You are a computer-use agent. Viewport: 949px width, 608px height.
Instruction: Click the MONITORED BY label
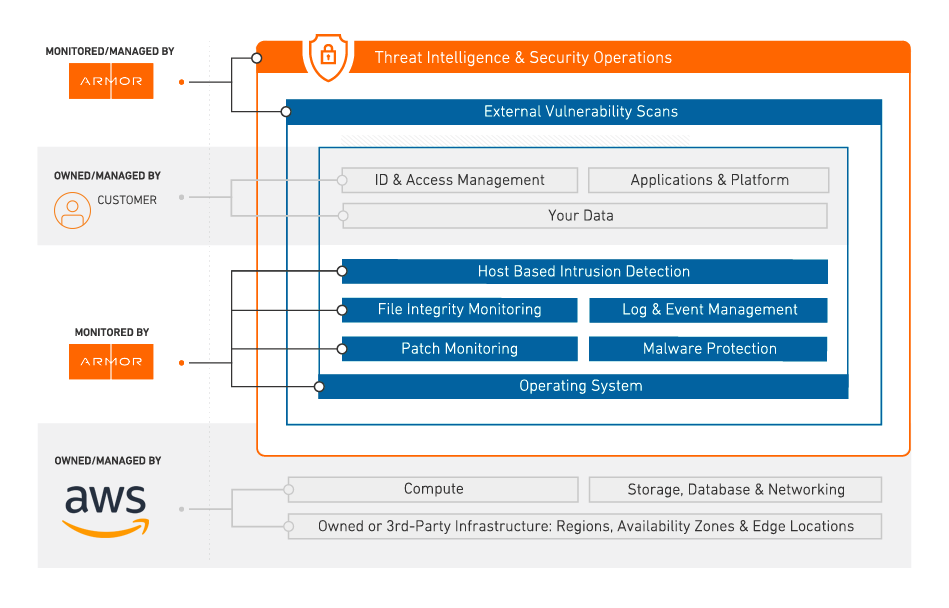coord(111,332)
